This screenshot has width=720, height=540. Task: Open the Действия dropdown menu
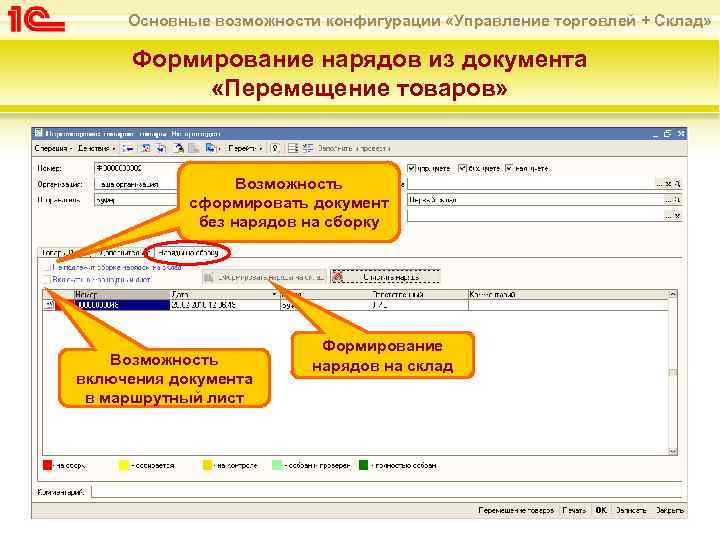coord(96,148)
